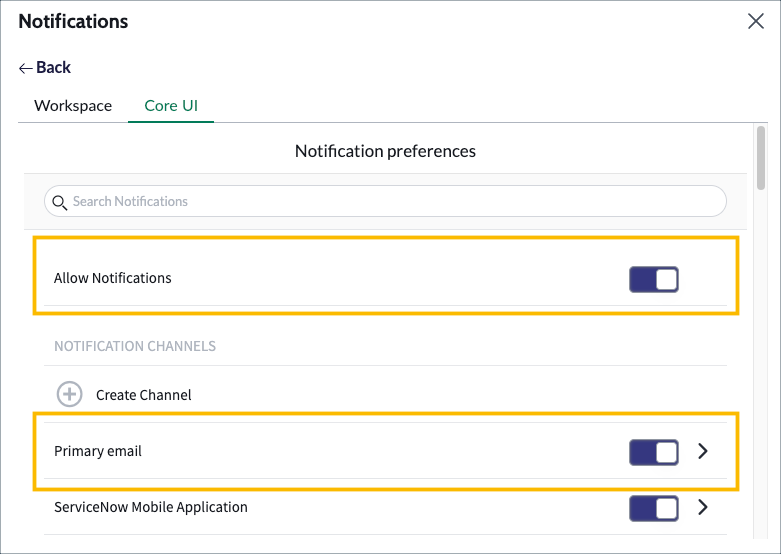Click the Allow Notifications label text

113,278
